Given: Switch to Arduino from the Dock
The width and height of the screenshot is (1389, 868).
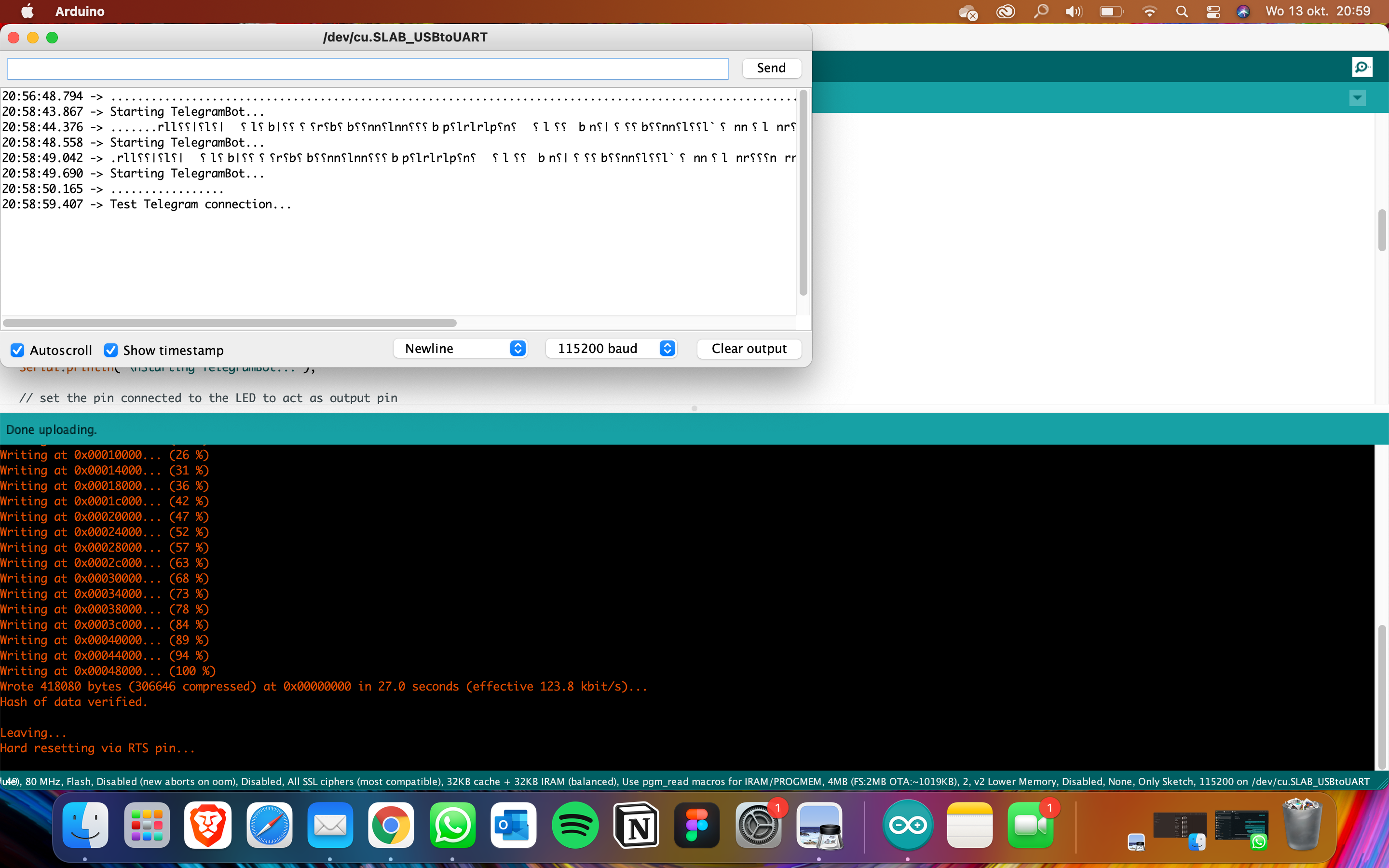Looking at the screenshot, I should point(908,825).
